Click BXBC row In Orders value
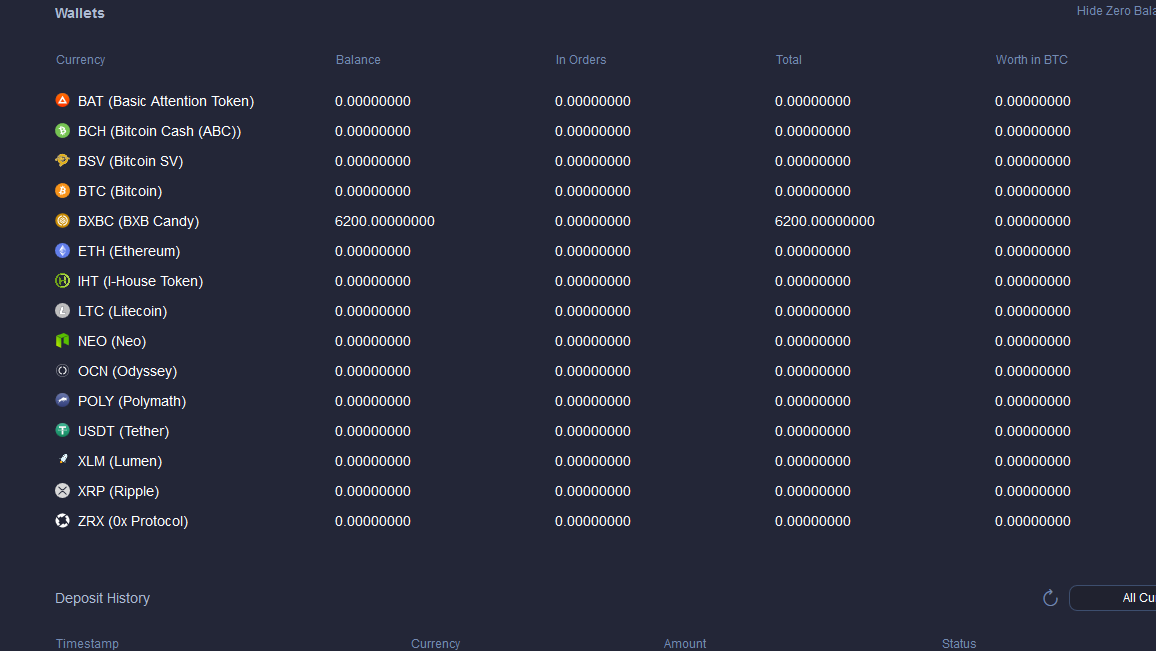 [593, 221]
